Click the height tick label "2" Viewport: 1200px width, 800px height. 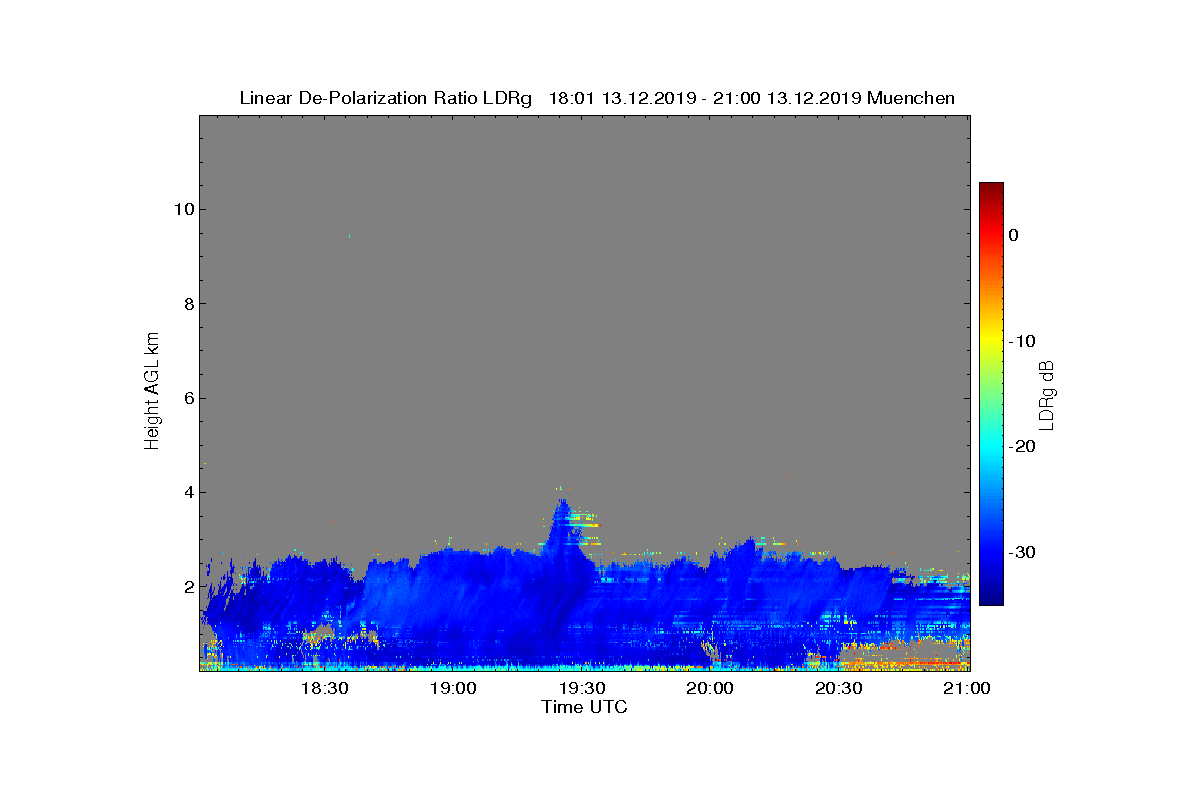pyautogui.click(x=188, y=587)
